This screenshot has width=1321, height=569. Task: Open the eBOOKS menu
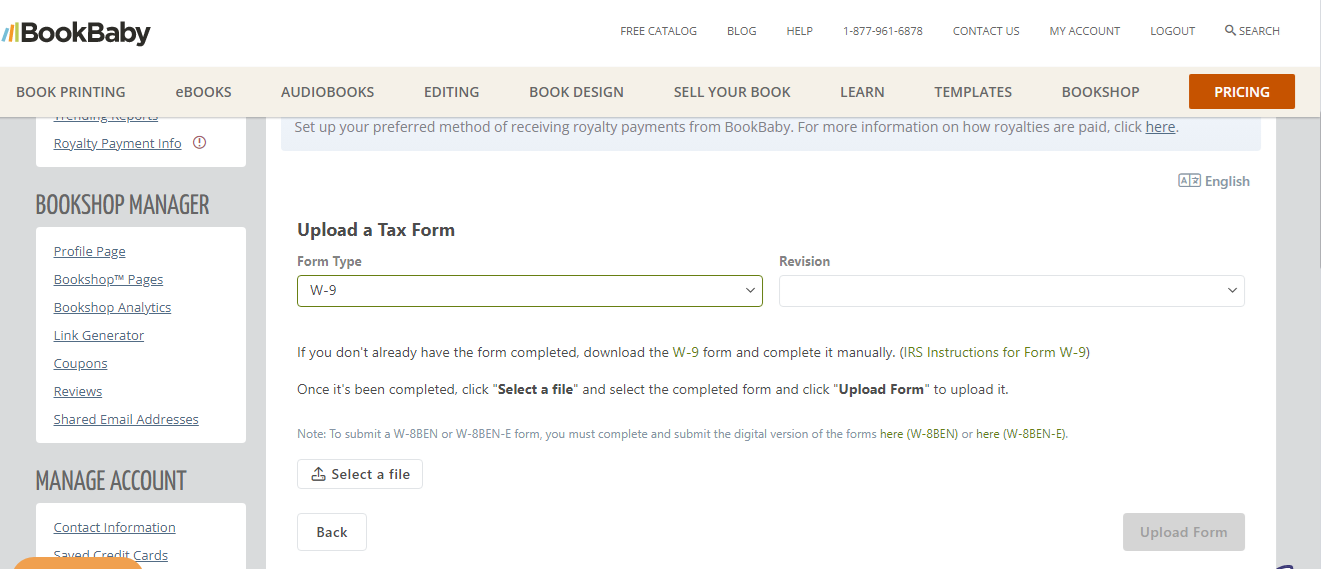[204, 92]
